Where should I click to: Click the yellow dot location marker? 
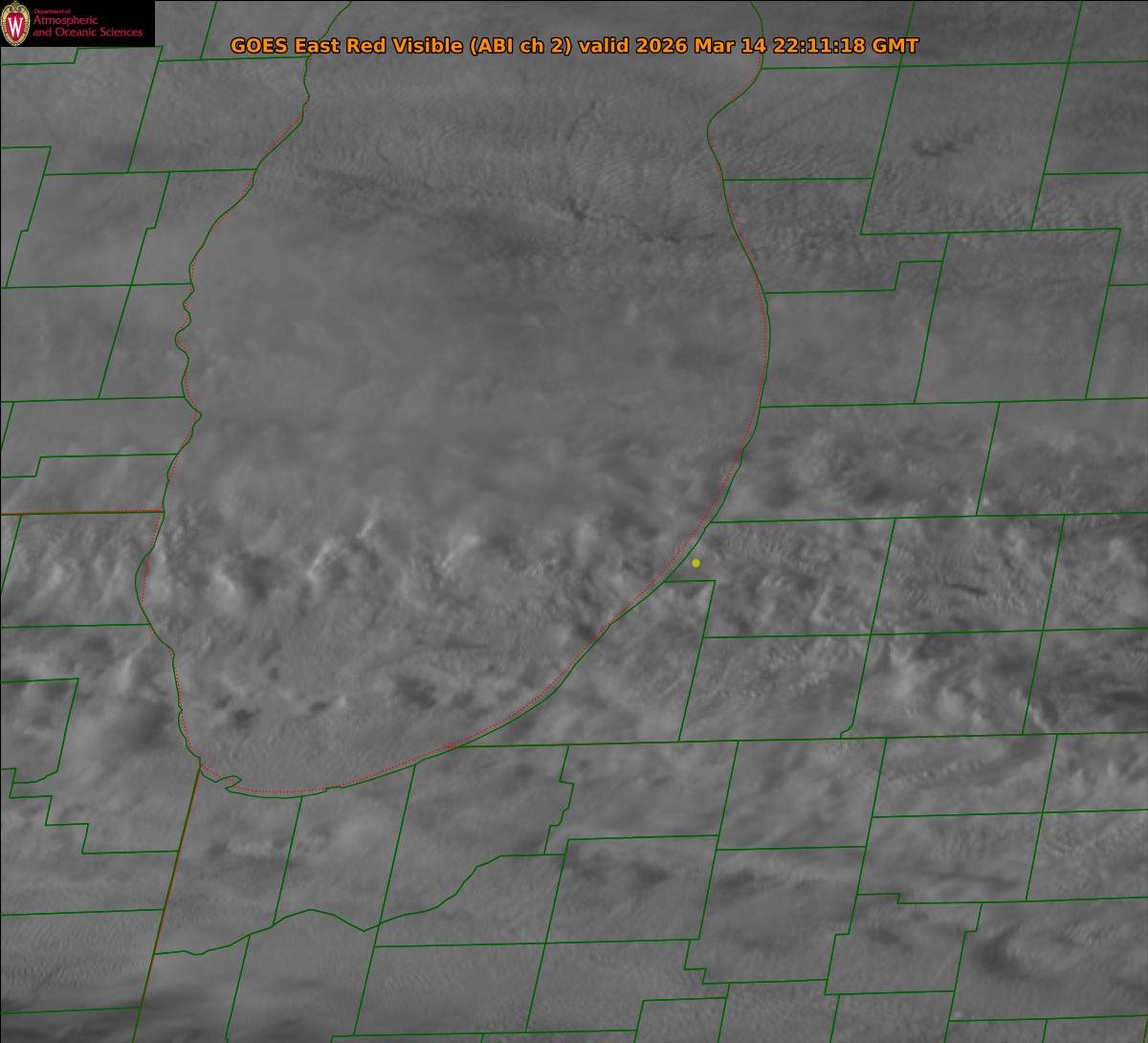coord(695,563)
